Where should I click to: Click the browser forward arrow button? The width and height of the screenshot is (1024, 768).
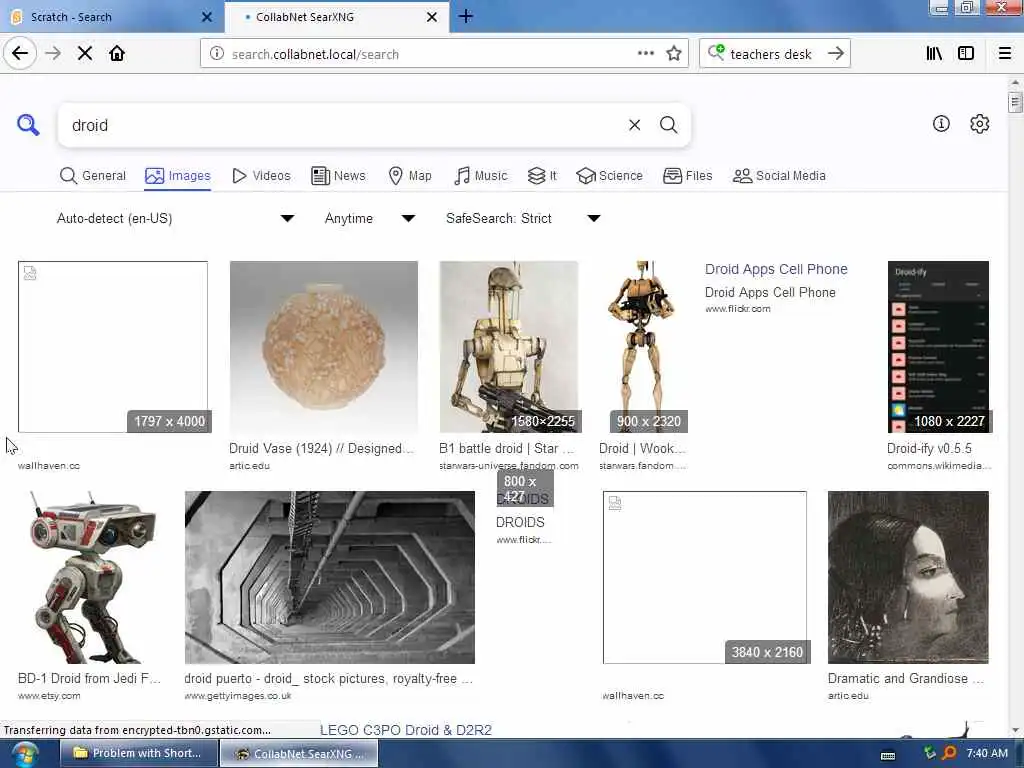[53, 54]
